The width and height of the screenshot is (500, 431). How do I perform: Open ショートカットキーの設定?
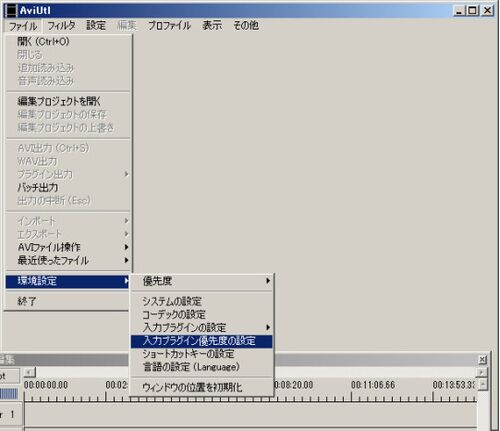[x=202, y=354]
